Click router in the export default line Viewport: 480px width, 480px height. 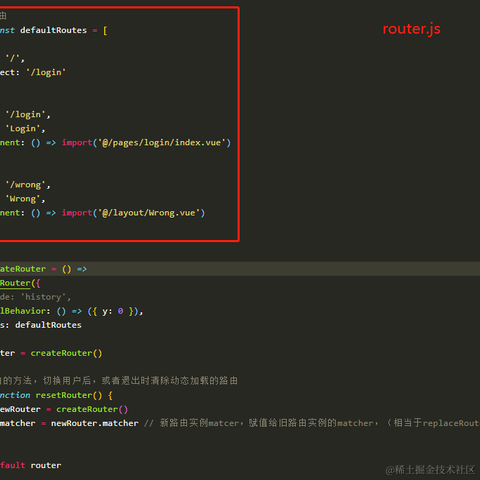pos(46,466)
